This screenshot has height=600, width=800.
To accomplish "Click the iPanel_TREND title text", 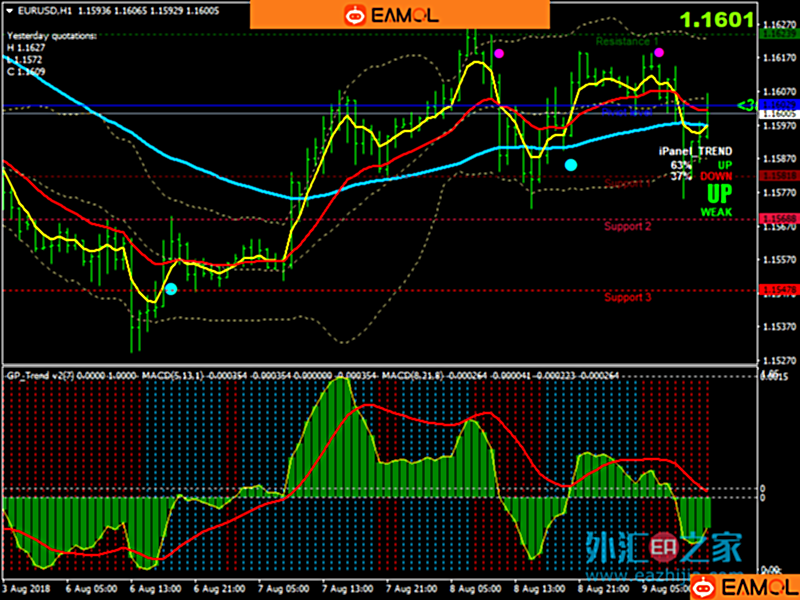I will [695, 151].
